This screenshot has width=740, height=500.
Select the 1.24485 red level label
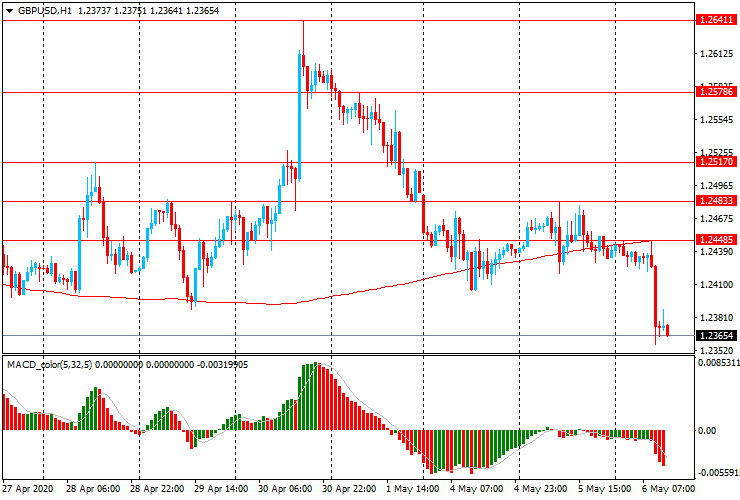716,240
